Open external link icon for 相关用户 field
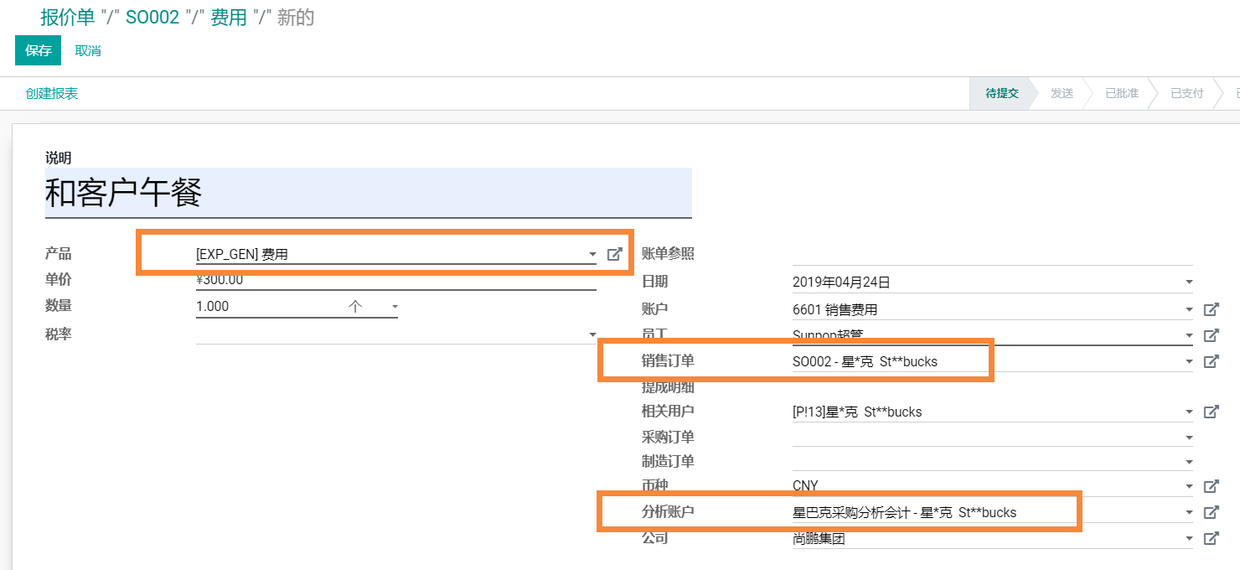This screenshot has width=1240, height=570. click(x=1211, y=411)
